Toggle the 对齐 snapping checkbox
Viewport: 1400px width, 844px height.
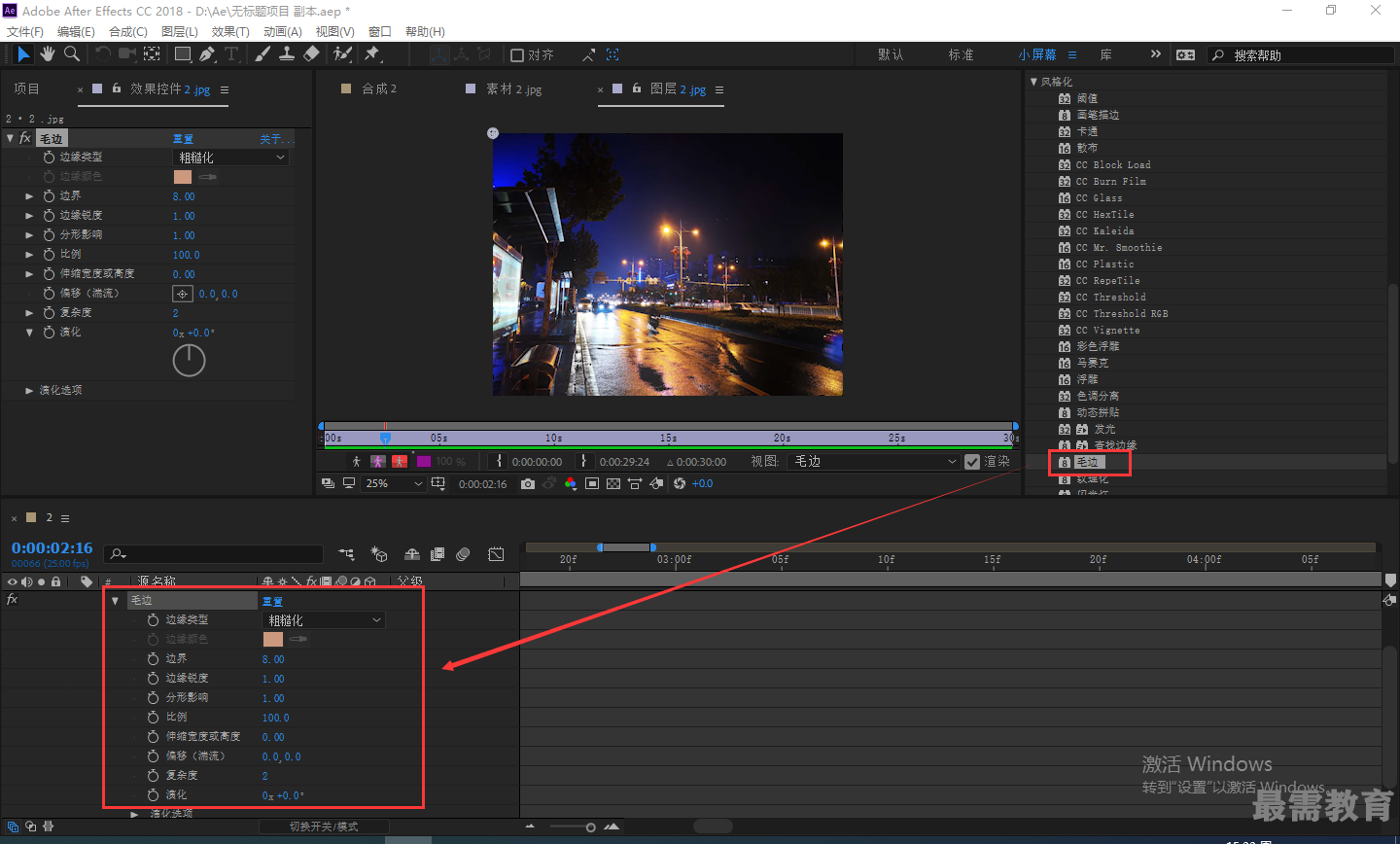517,55
